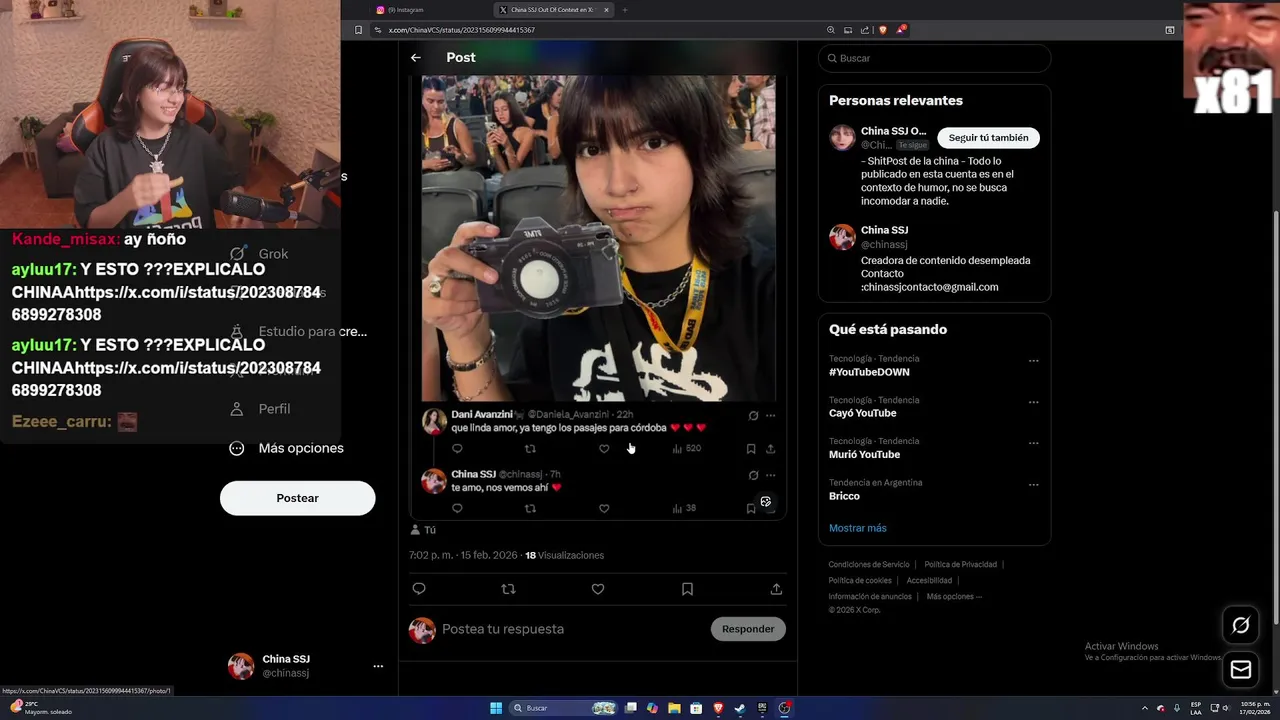The height and width of the screenshot is (720, 1280).
Task: Click '18 Visualizaciones' under the post
Action: coord(565,555)
